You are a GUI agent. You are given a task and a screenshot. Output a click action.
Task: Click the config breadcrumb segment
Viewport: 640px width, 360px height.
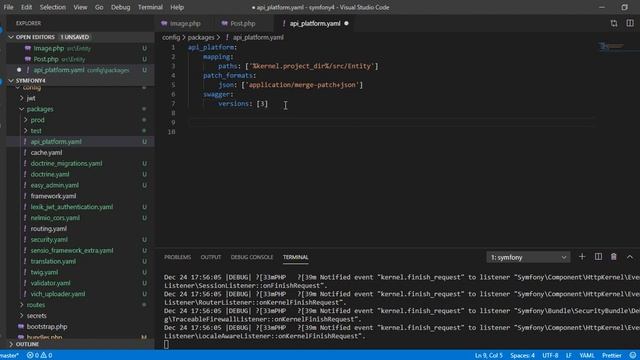click(171, 38)
